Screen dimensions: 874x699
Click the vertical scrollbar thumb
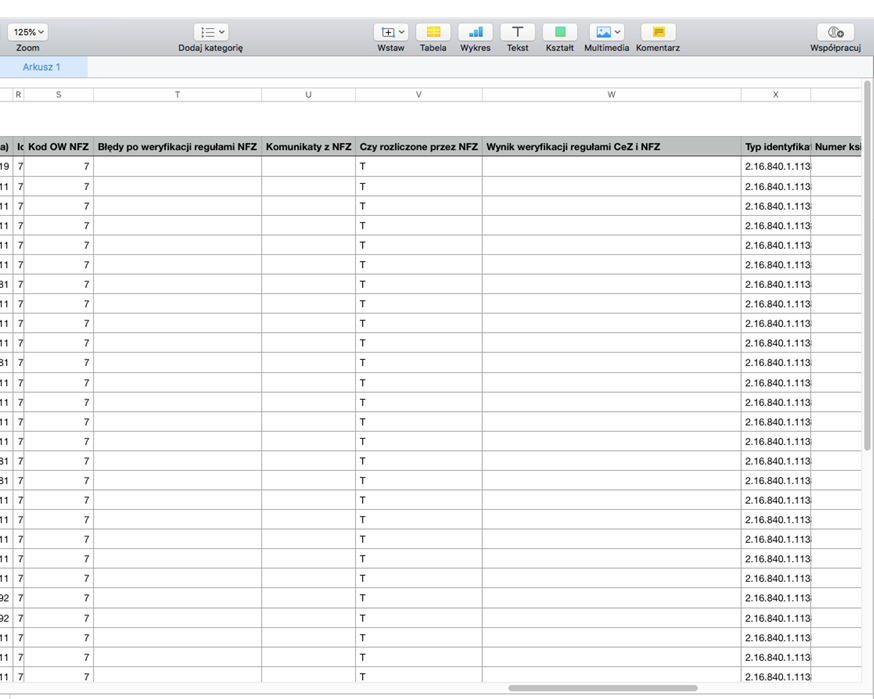(867, 265)
